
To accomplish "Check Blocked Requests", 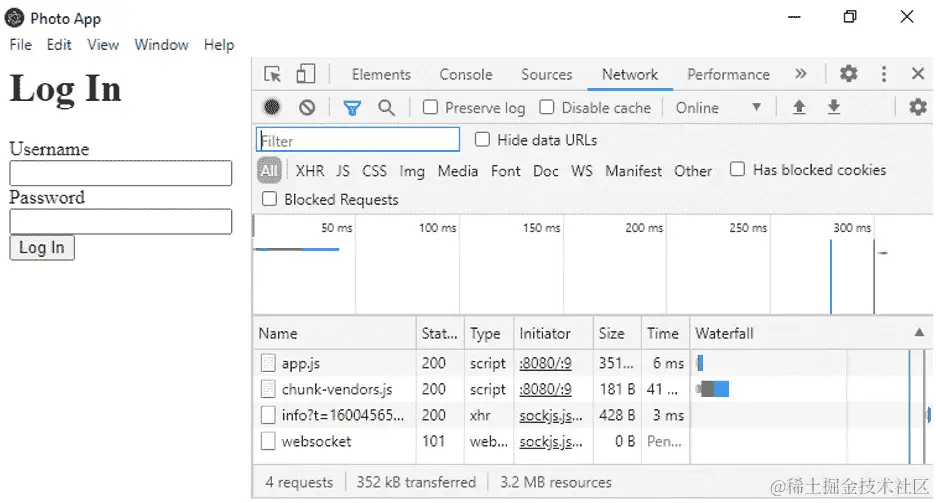I will pyautogui.click(x=269, y=199).
